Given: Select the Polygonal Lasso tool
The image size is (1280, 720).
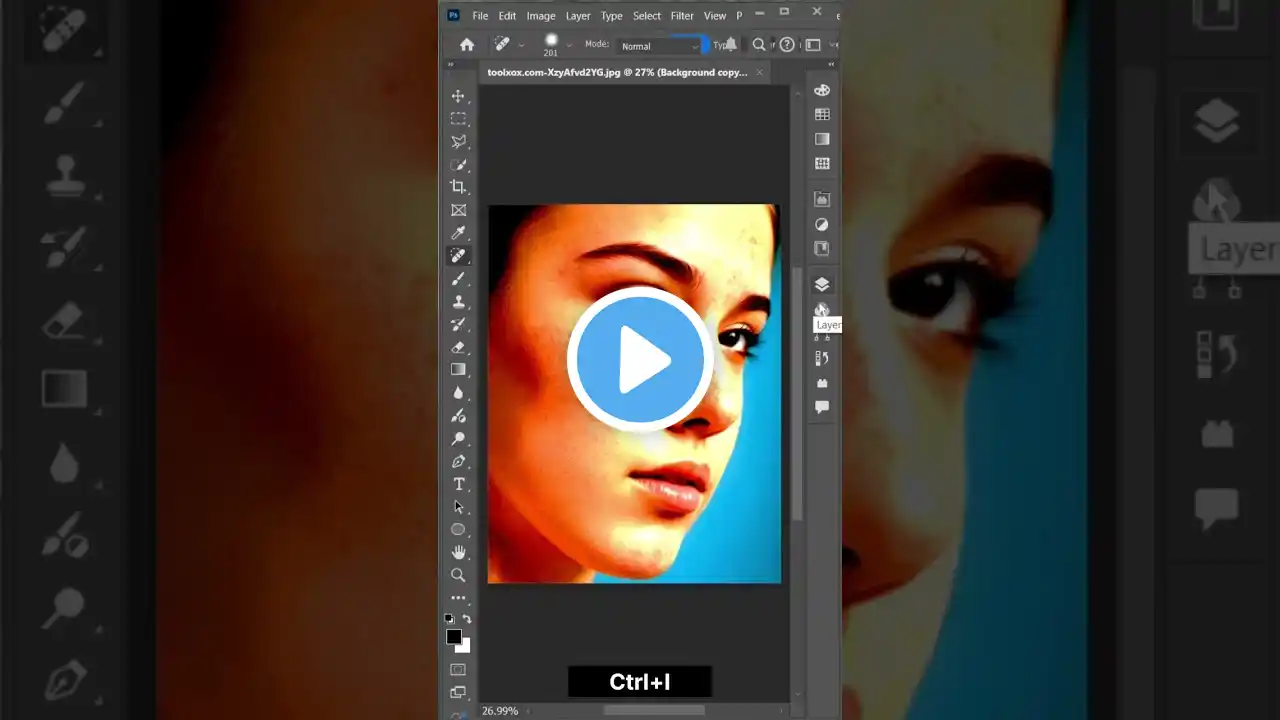Looking at the screenshot, I should [x=458, y=142].
